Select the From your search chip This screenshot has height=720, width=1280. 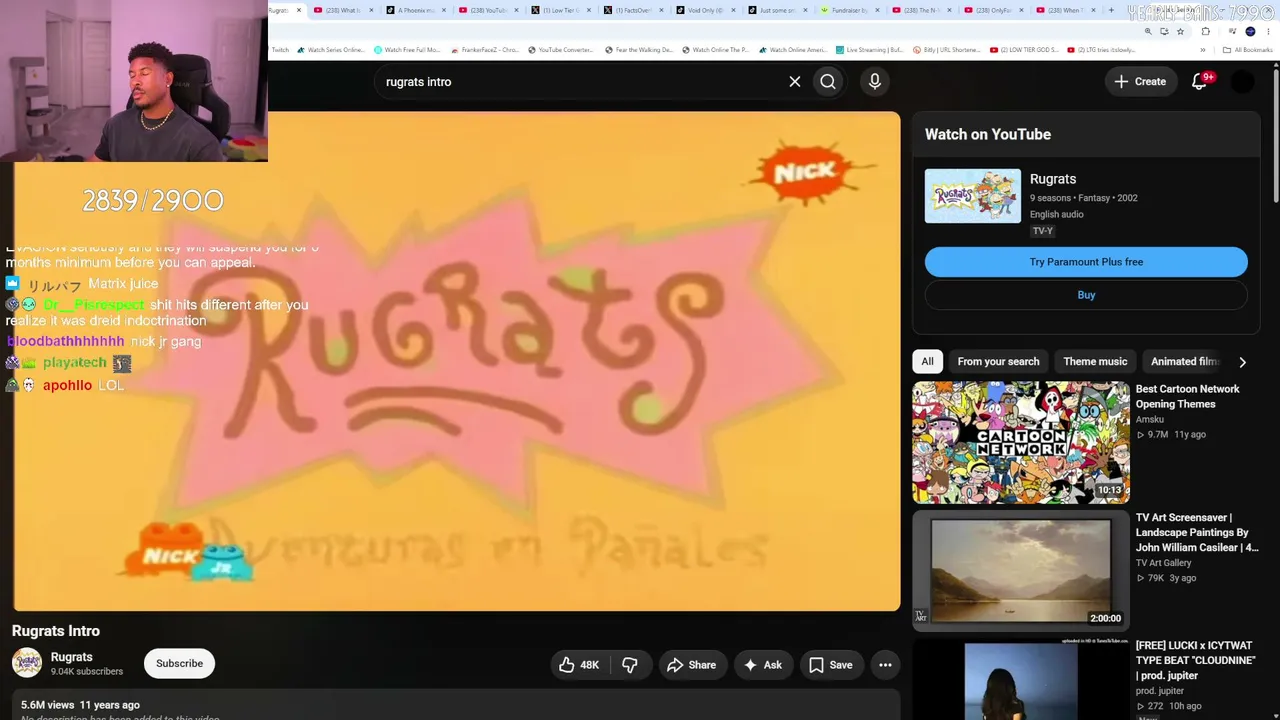pos(998,362)
